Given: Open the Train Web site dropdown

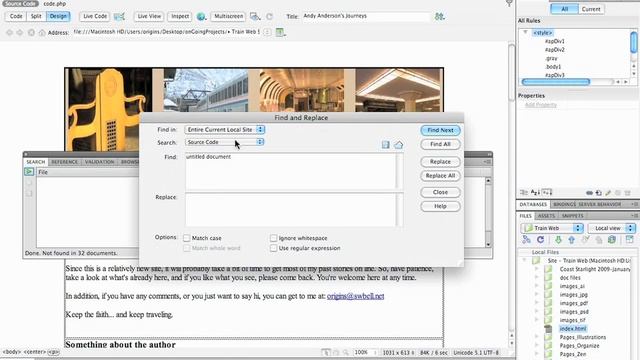Looking at the screenshot, I should point(552,228).
